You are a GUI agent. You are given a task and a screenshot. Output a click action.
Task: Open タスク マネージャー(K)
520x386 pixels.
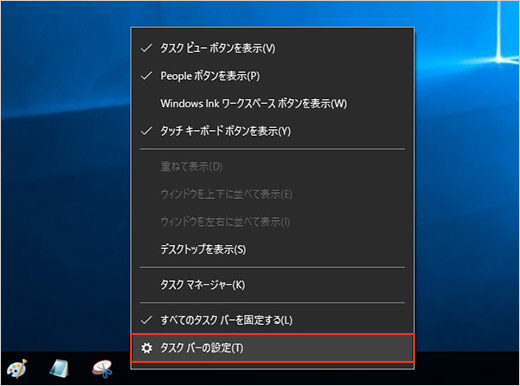[x=272, y=285]
